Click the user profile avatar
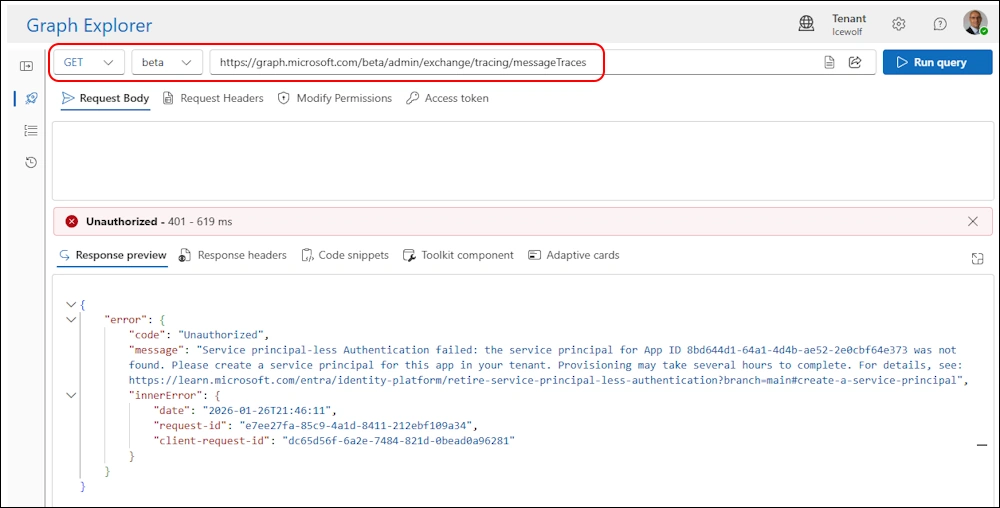The height and width of the screenshot is (508, 1000). (974, 23)
